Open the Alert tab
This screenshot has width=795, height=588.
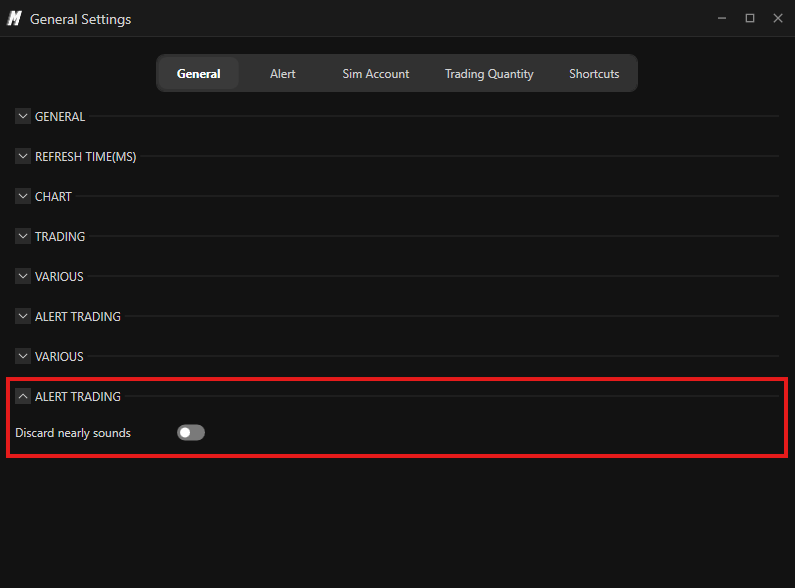(x=282, y=74)
